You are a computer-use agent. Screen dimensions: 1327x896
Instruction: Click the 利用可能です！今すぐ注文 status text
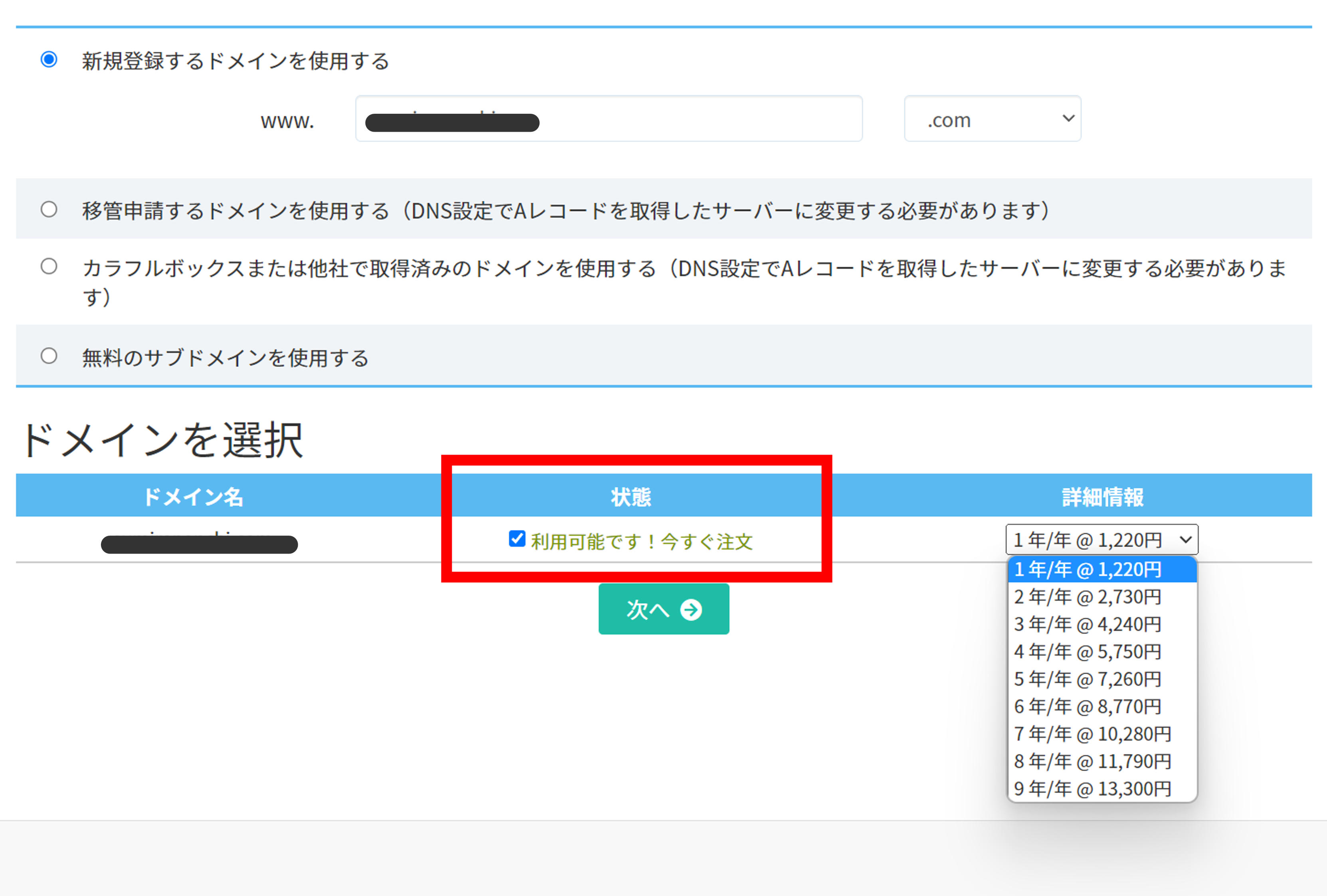[x=642, y=541]
